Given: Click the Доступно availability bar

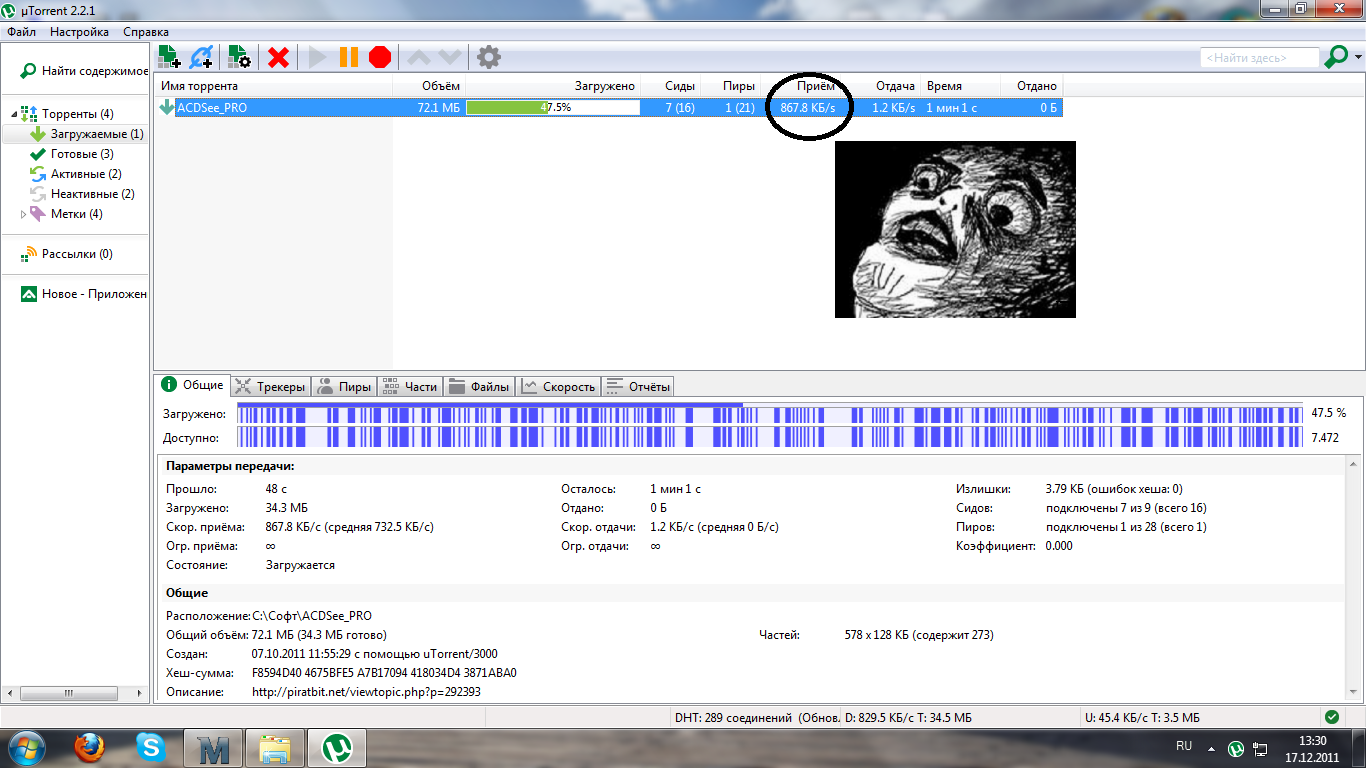Looking at the screenshot, I should click(771, 437).
